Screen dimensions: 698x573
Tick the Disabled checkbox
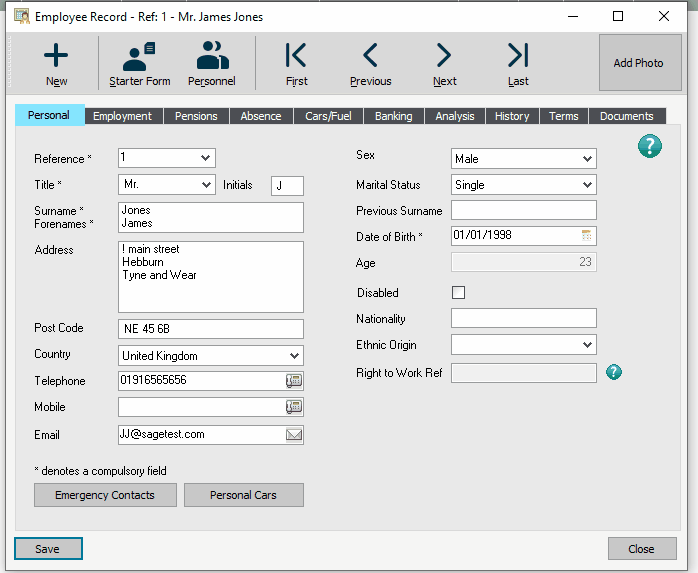coord(459,293)
